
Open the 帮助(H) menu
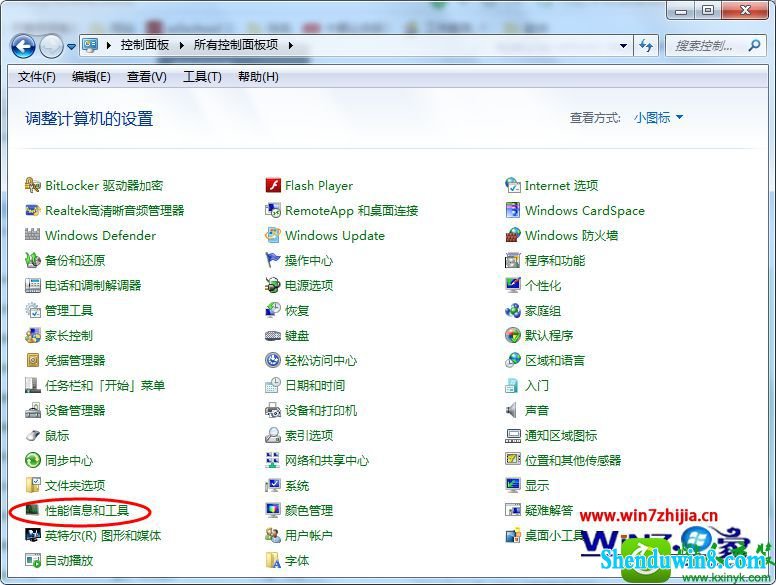(258, 77)
